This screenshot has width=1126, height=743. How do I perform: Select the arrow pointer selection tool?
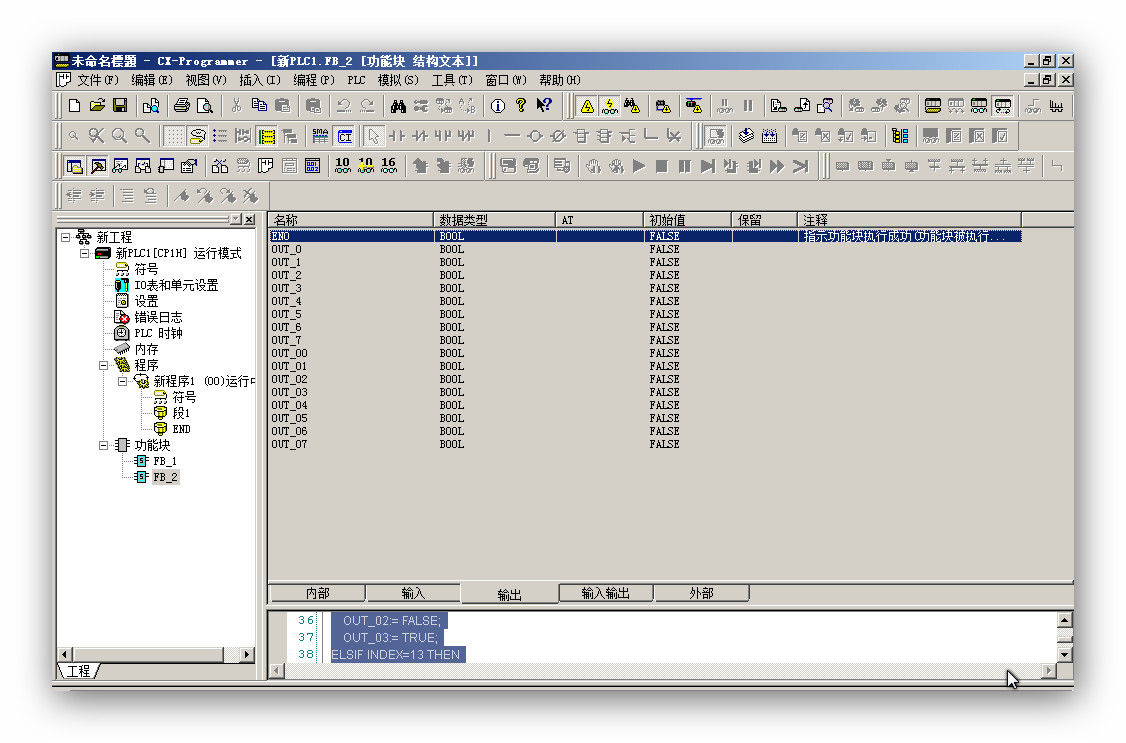(372, 136)
